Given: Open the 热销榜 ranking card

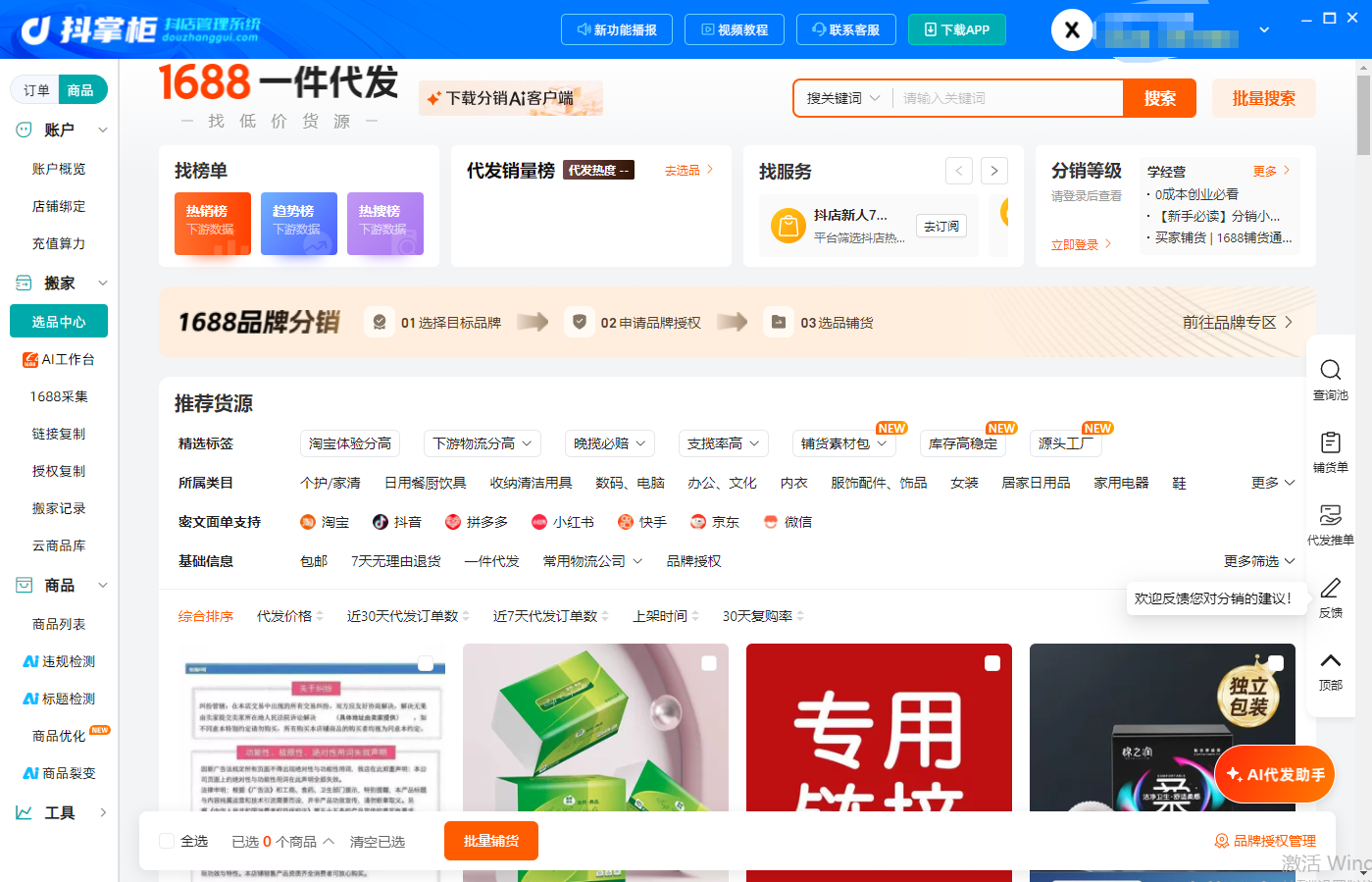Looking at the screenshot, I should [x=213, y=224].
